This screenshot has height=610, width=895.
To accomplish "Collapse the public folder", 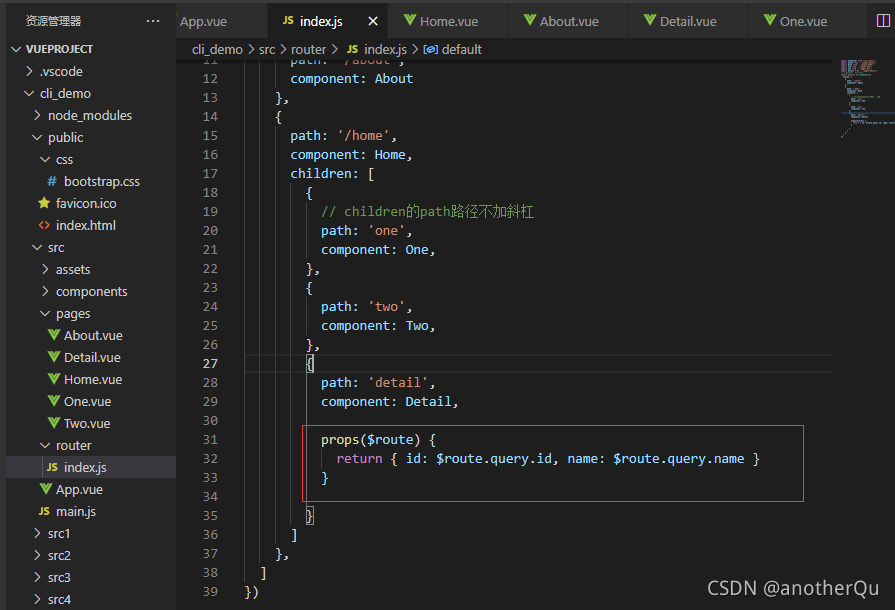I will coord(38,138).
